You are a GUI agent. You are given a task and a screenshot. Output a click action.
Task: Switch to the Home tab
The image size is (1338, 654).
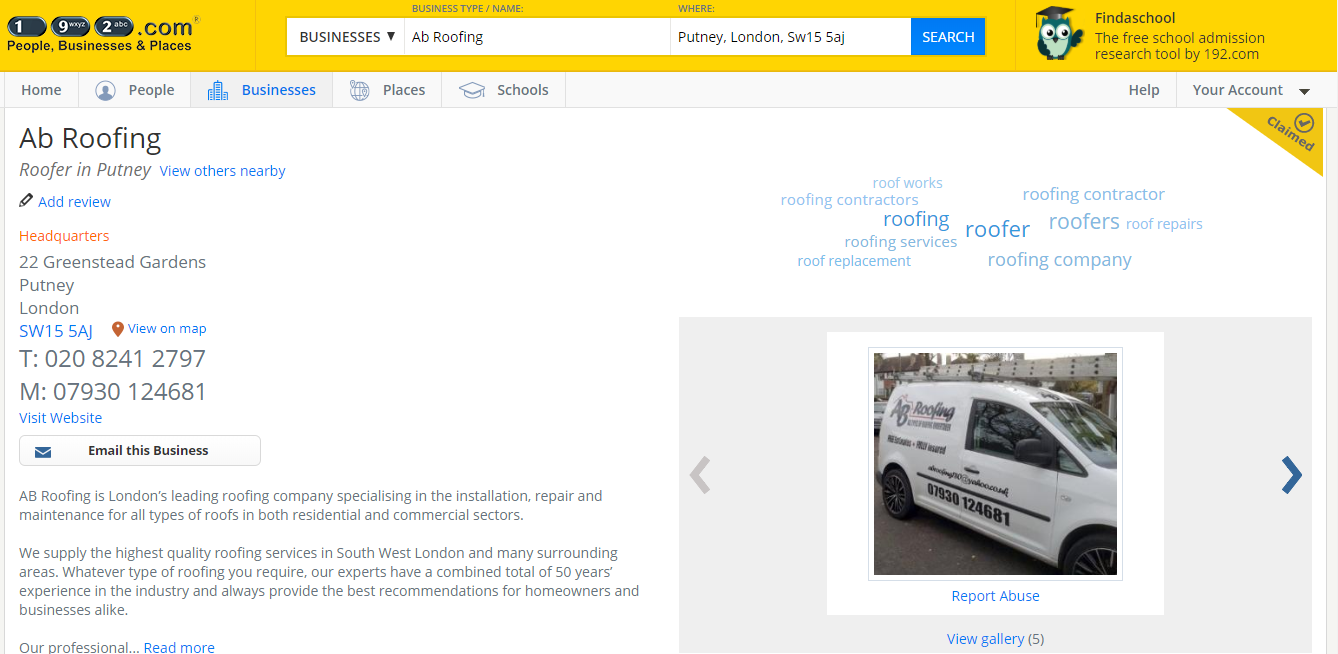point(40,89)
